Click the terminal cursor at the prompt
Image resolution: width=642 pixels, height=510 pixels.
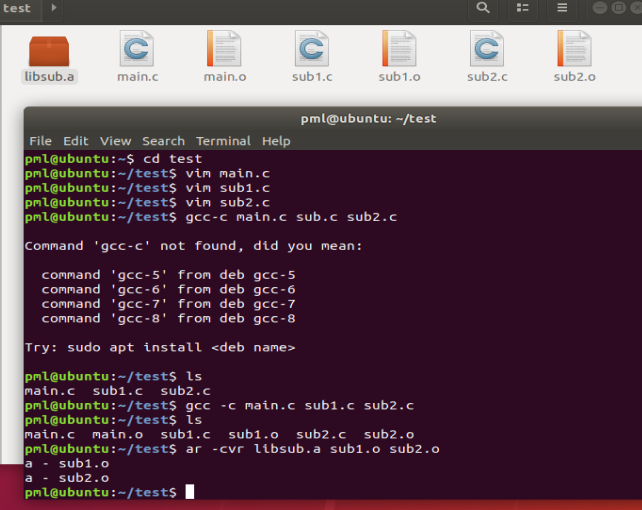tap(190, 492)
